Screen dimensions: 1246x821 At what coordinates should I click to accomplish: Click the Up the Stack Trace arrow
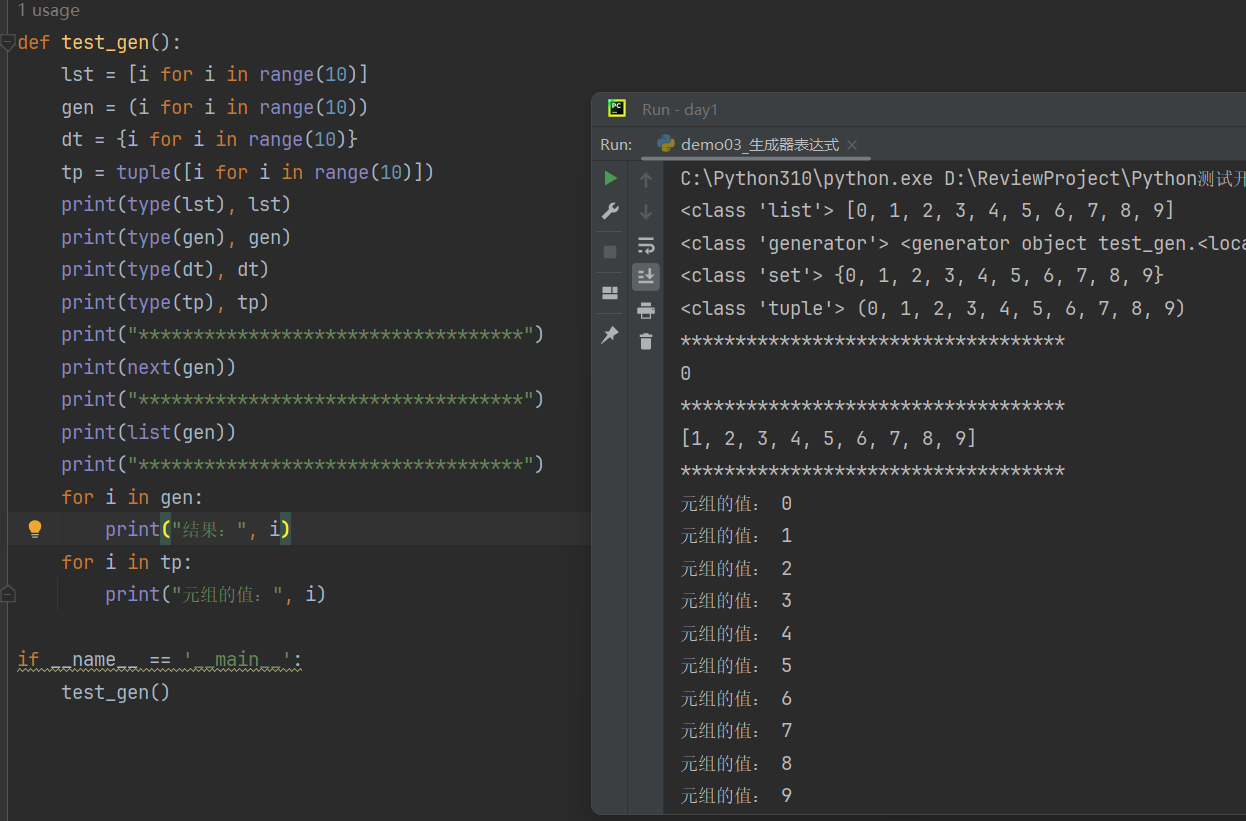click(646, 180)
